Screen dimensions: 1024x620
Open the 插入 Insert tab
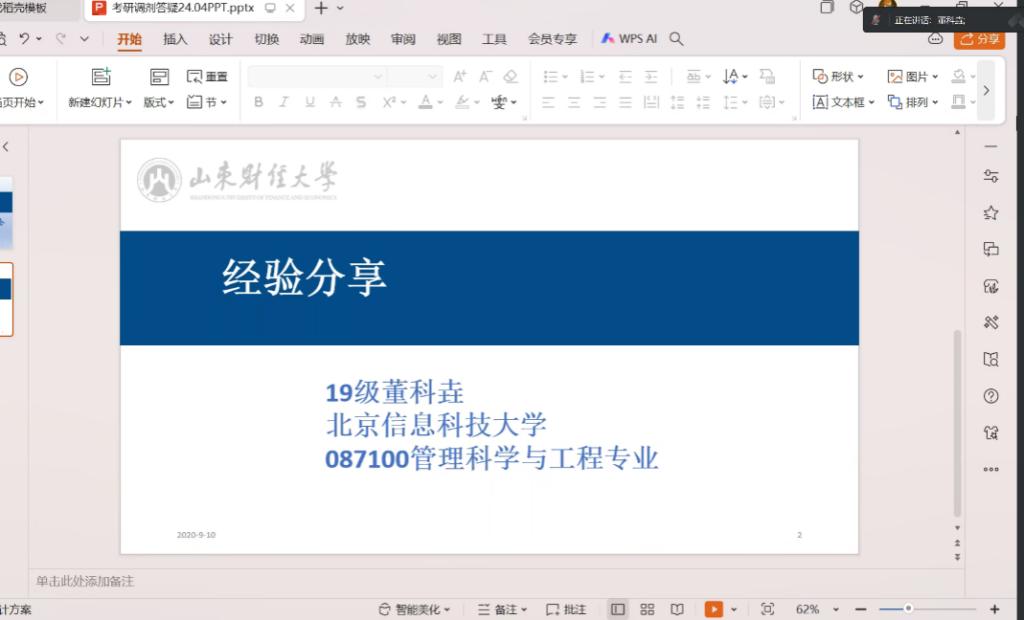[175, 39]
